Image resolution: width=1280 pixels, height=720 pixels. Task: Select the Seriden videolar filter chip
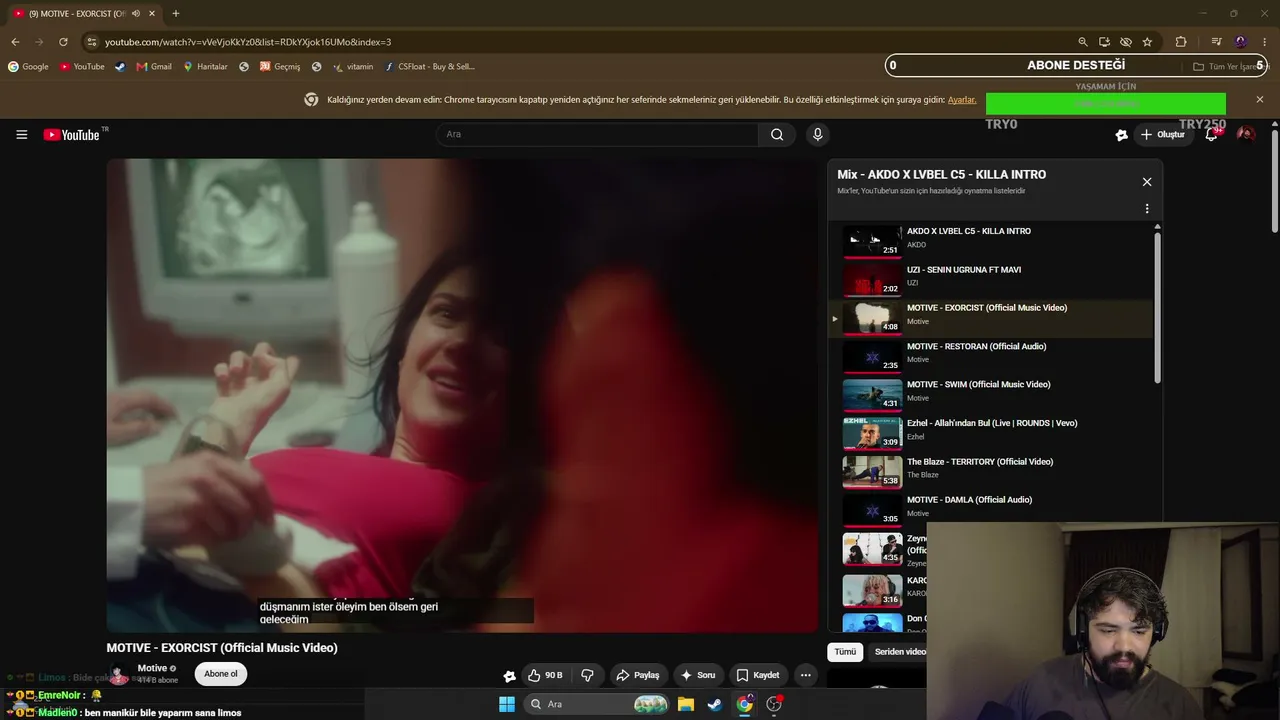tap(900, 652)
